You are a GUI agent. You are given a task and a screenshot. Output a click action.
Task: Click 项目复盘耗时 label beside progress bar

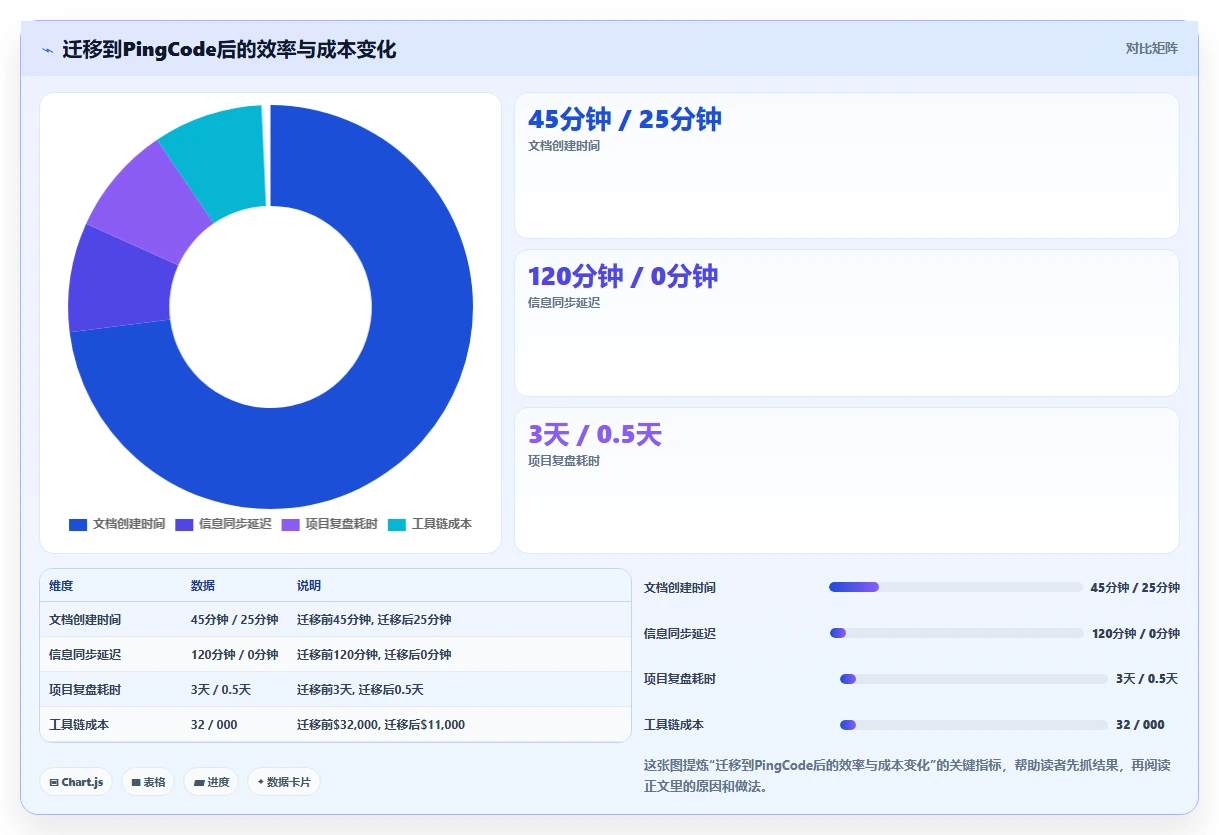tap(680, 679)
